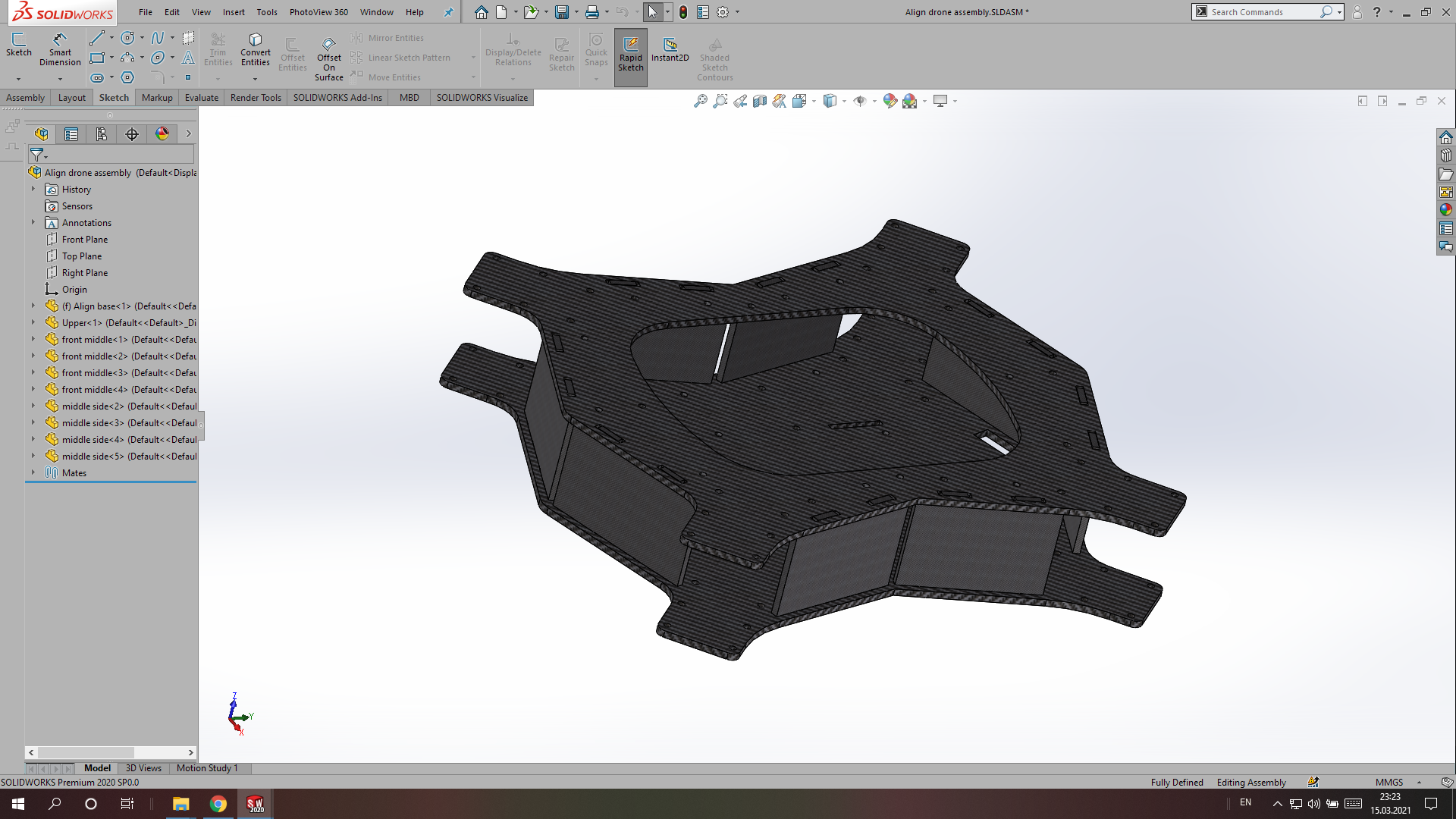Image resolution: width=1456 pixels, height=819 pixels.
Task: Open the PhotoView 360 menu
Action: pos(318,12)
